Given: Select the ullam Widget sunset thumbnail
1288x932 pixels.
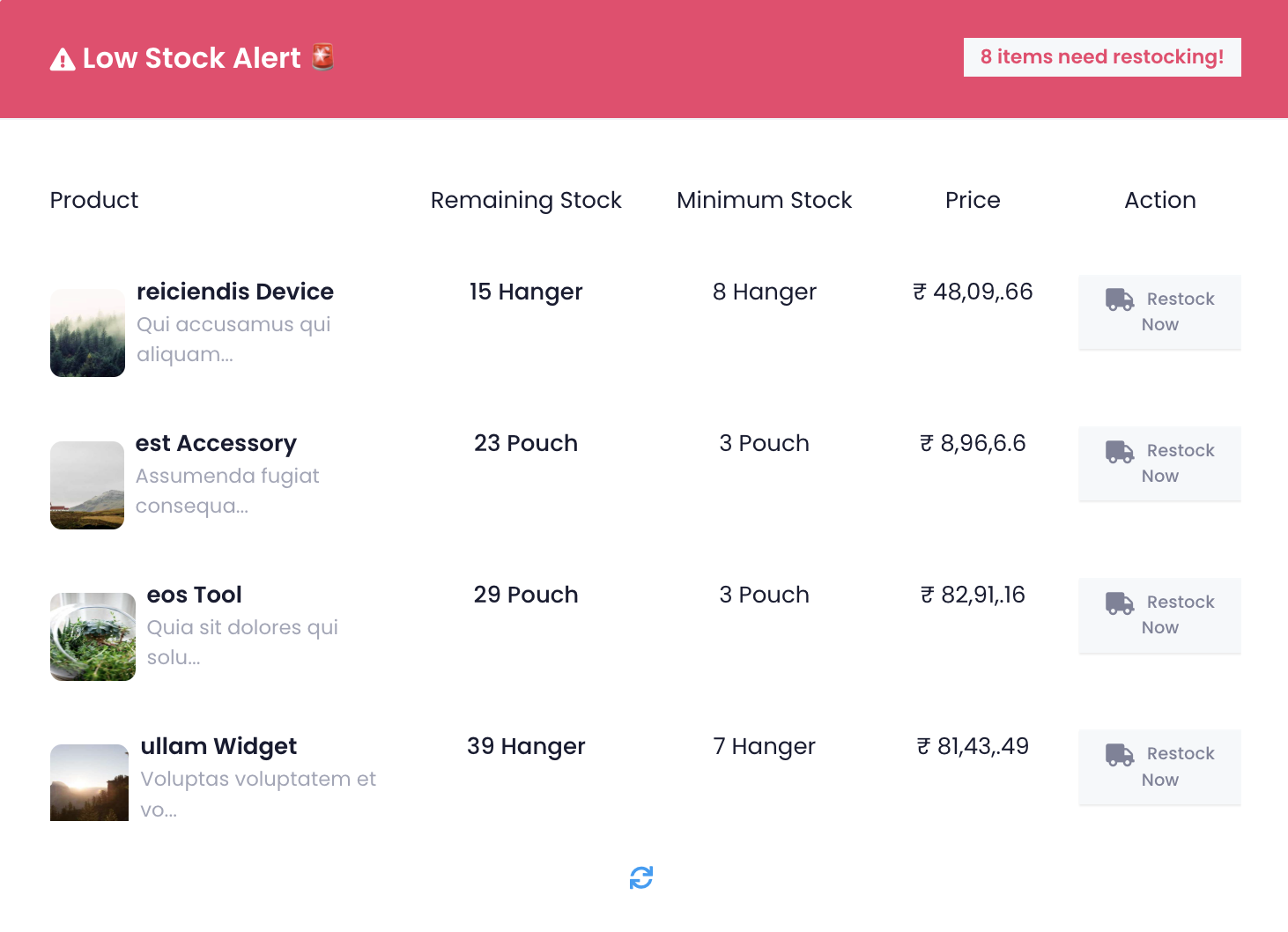Looking at the screenshot, I should tap(89, 782).
